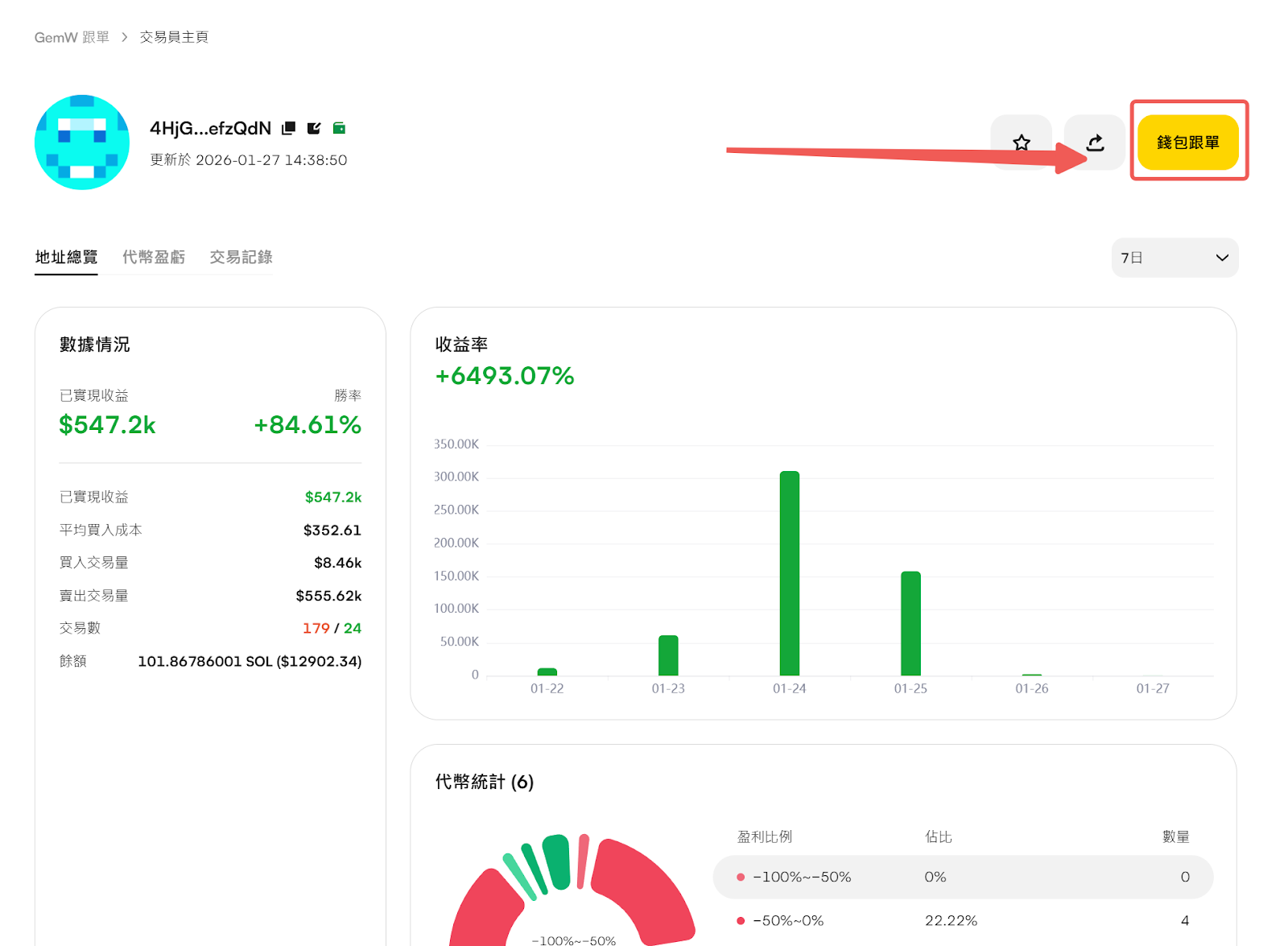Image resolution: width=1288 pixels, height=946 pixels.
Task: Favorite this trader with the star icon
Action: (1021, 143)
